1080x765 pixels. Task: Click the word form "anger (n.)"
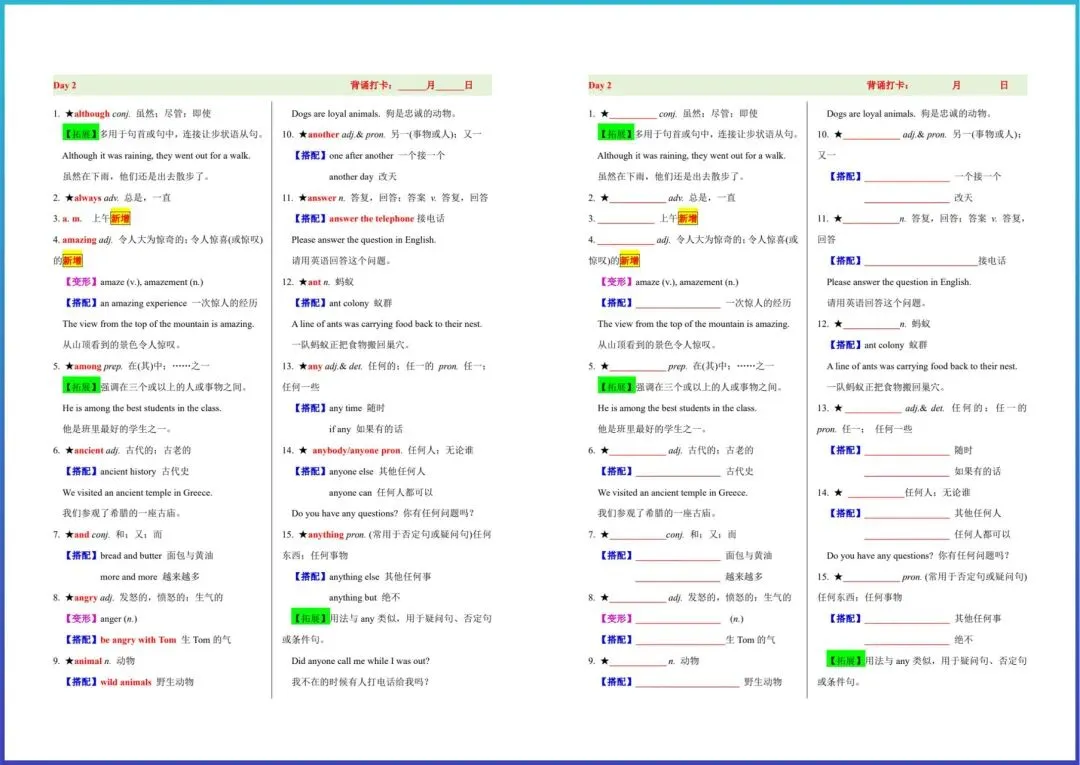pyautogui.click(x=118, y=619)
